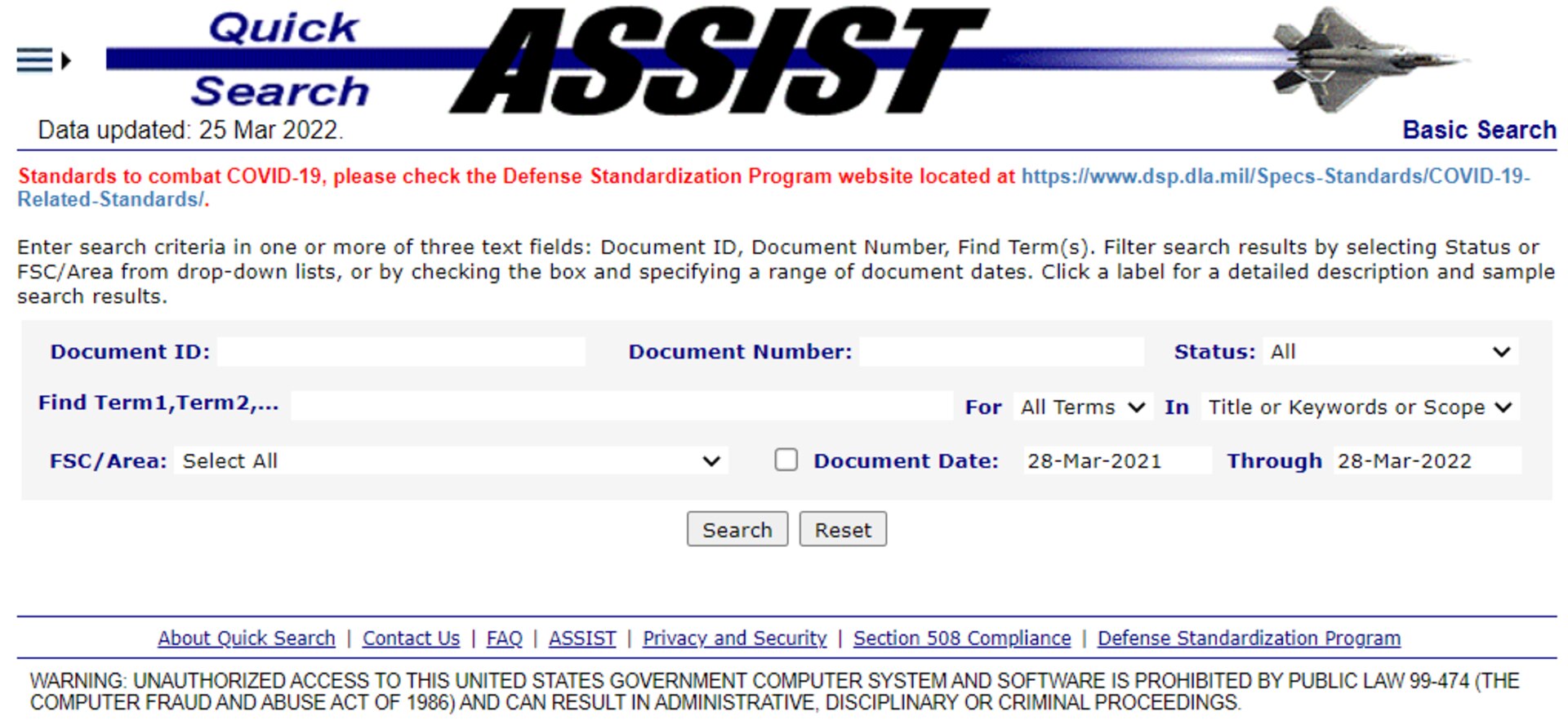
Task: Click the Document ID label
Action: click(x=130, y=352)
